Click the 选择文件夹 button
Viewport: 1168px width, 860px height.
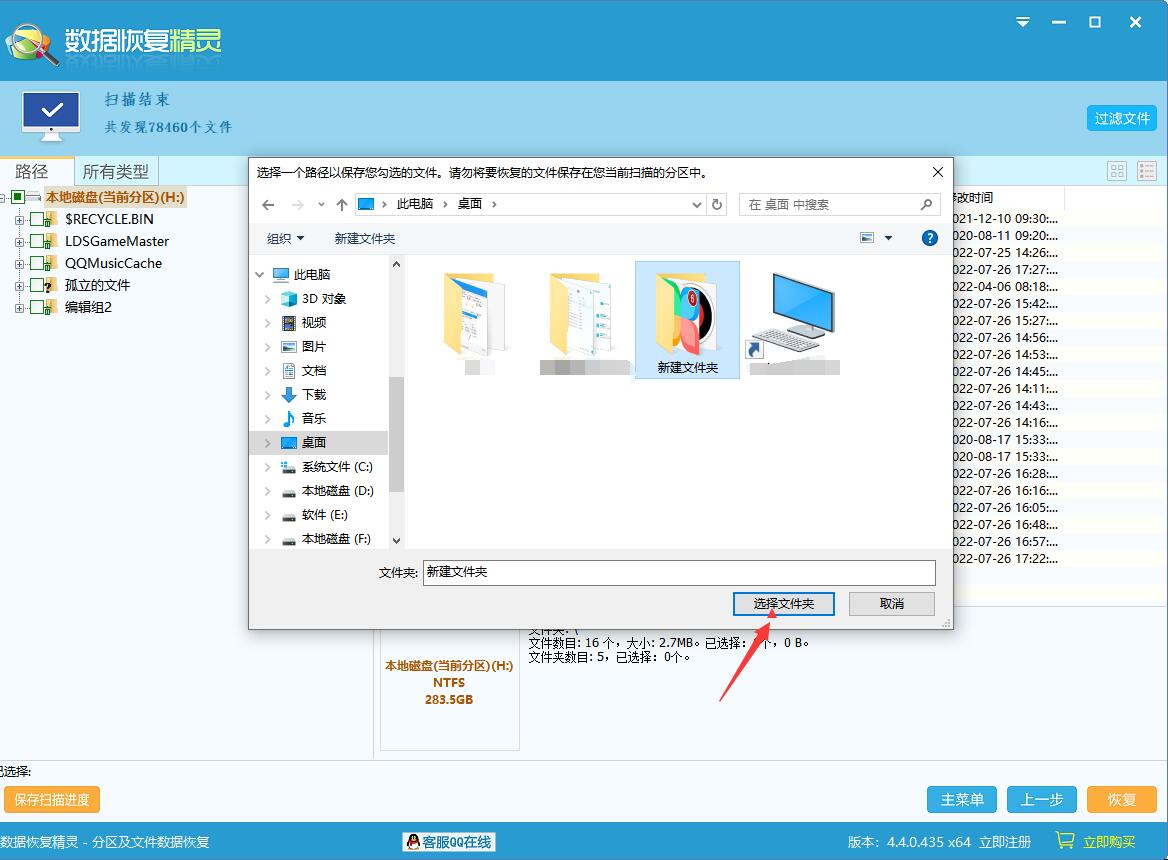[x=784, y=604]
